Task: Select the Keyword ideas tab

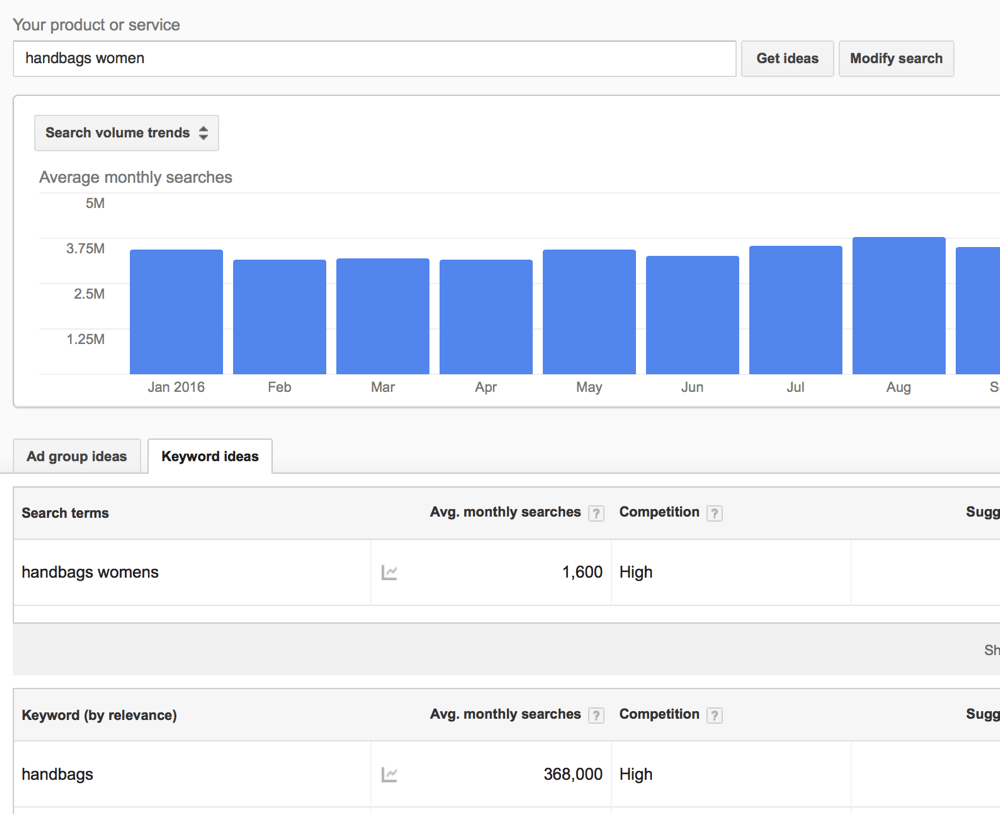Action: click(210, 457)
